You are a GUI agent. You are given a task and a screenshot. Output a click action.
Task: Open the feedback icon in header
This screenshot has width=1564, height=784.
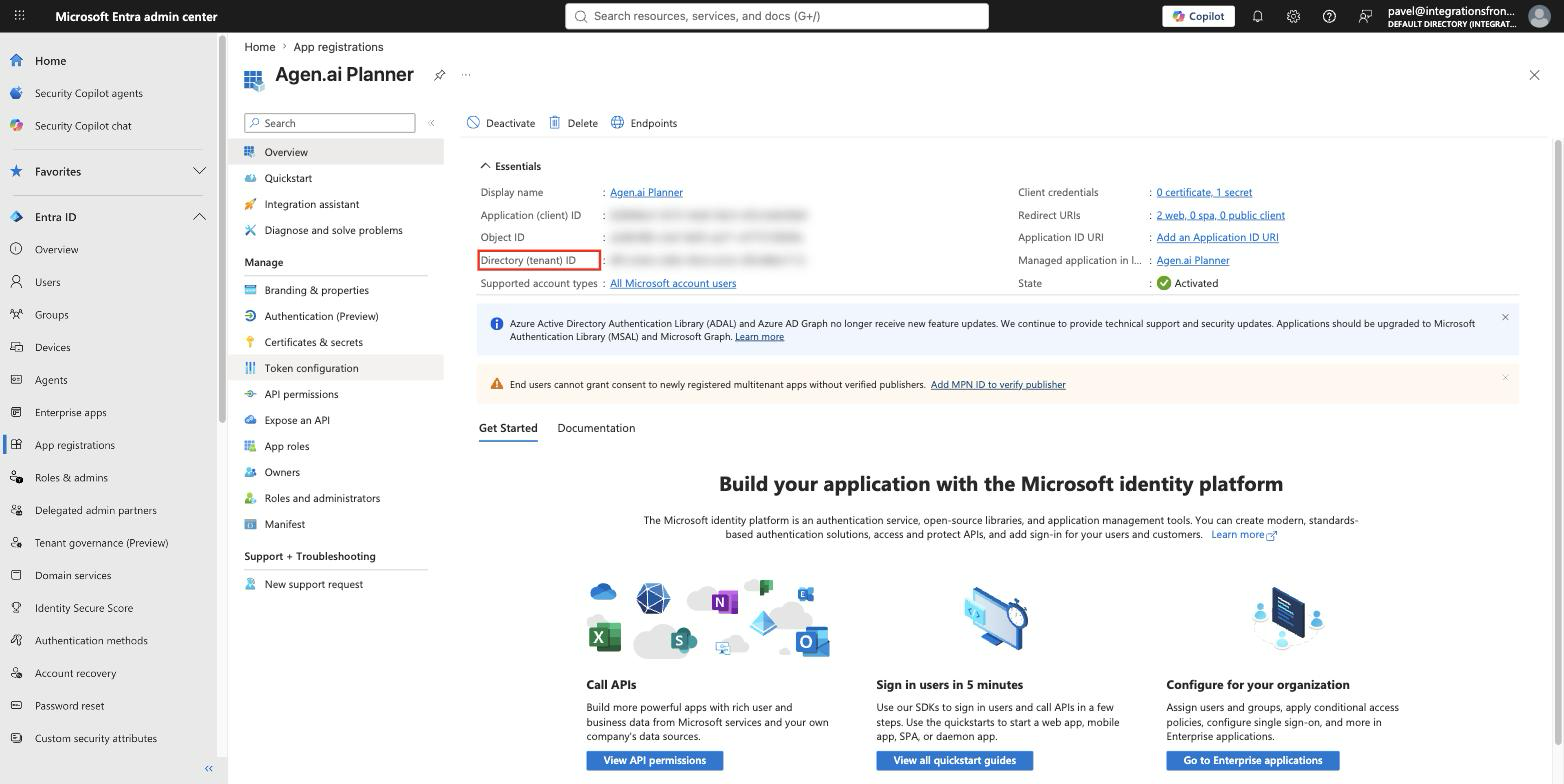coord(1365,16)
